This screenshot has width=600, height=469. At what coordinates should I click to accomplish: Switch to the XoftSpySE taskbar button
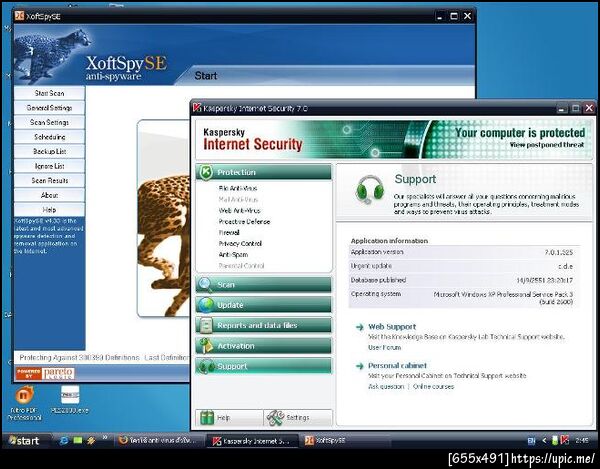point(344,441)
